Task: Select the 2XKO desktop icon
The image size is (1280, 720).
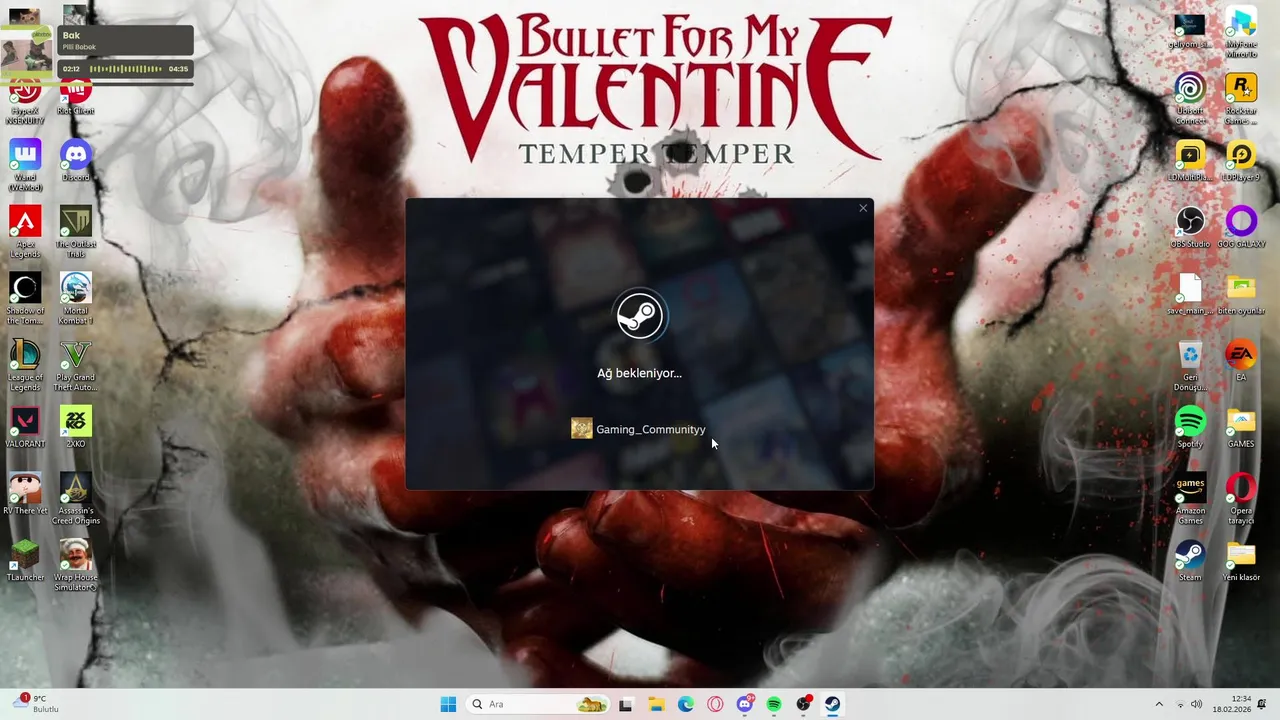Action: pyautogui.click(x=75, y=427)
